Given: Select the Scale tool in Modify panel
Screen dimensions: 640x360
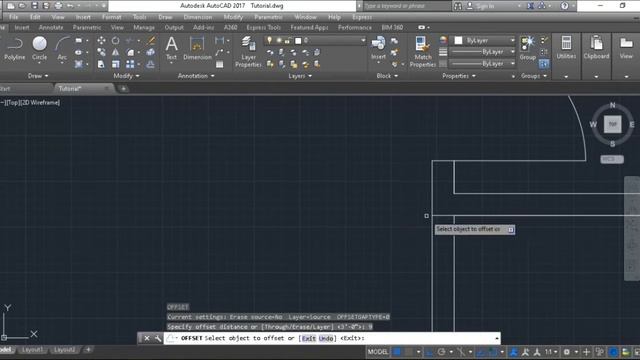Looking at the screenshot, I should tap(116, 64).
